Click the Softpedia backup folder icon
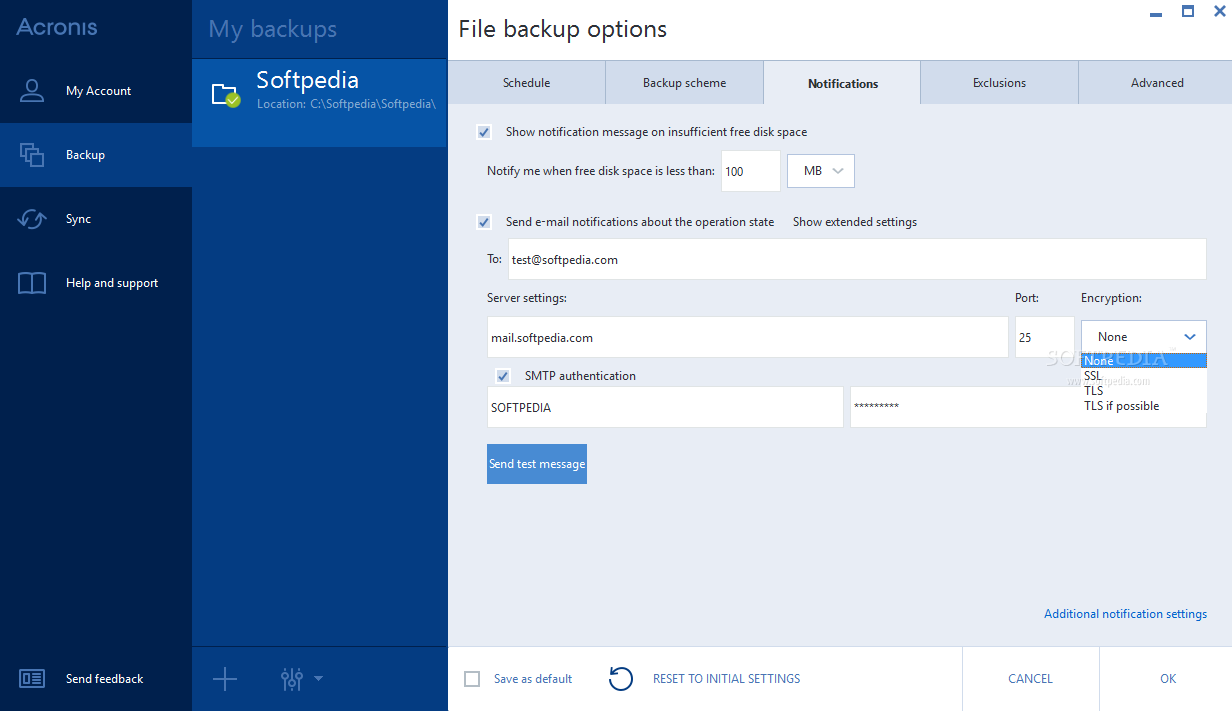This screenshot has width=1232, height=711. [x=225, y=94]
